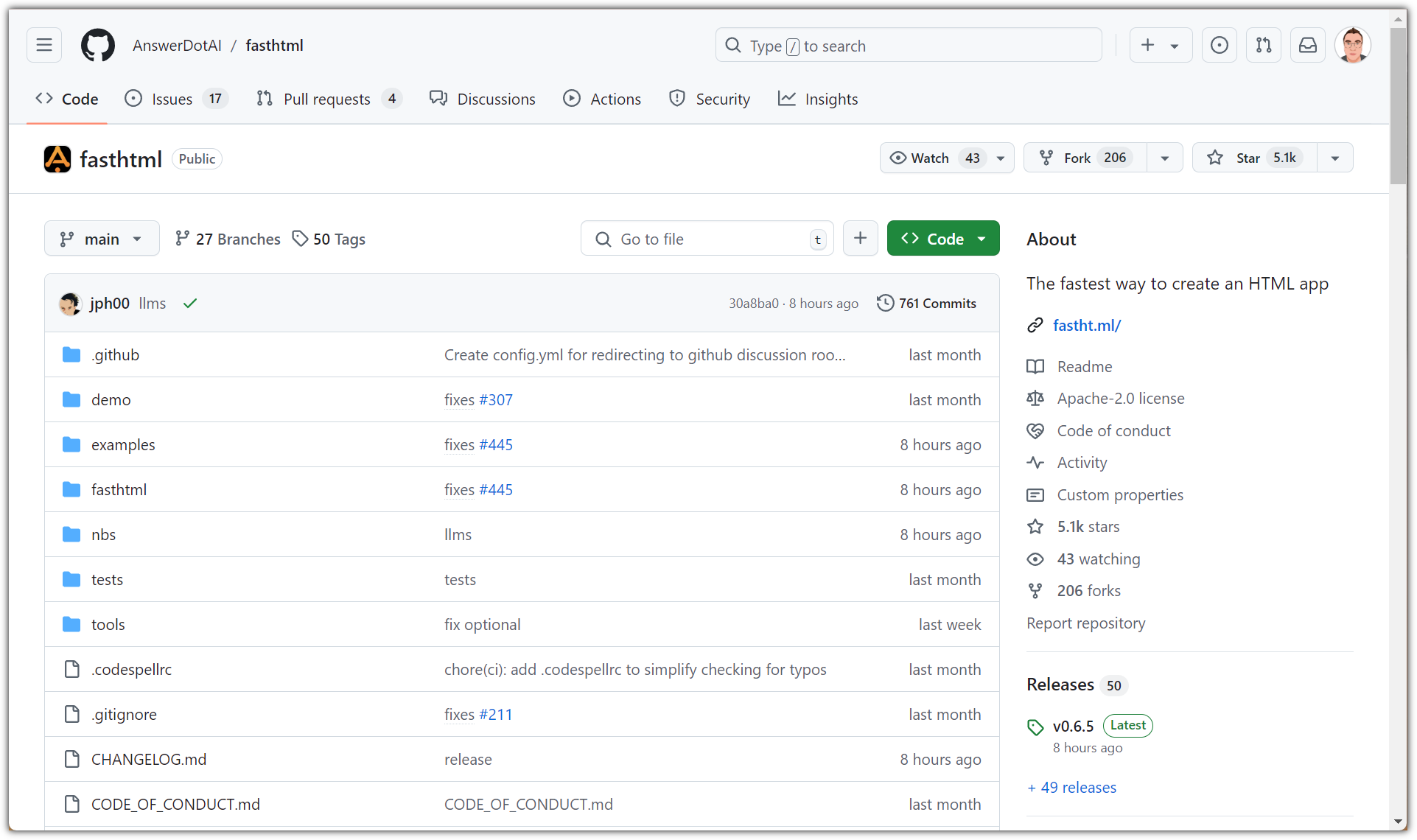
Task: Expand the Star lists dropdown arrow
Action: click(1334, 158)
